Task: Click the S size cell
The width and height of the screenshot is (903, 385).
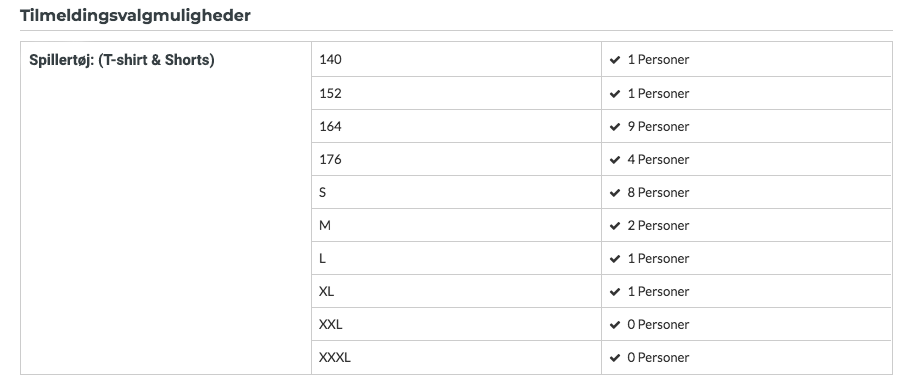Action: point(456,193)
